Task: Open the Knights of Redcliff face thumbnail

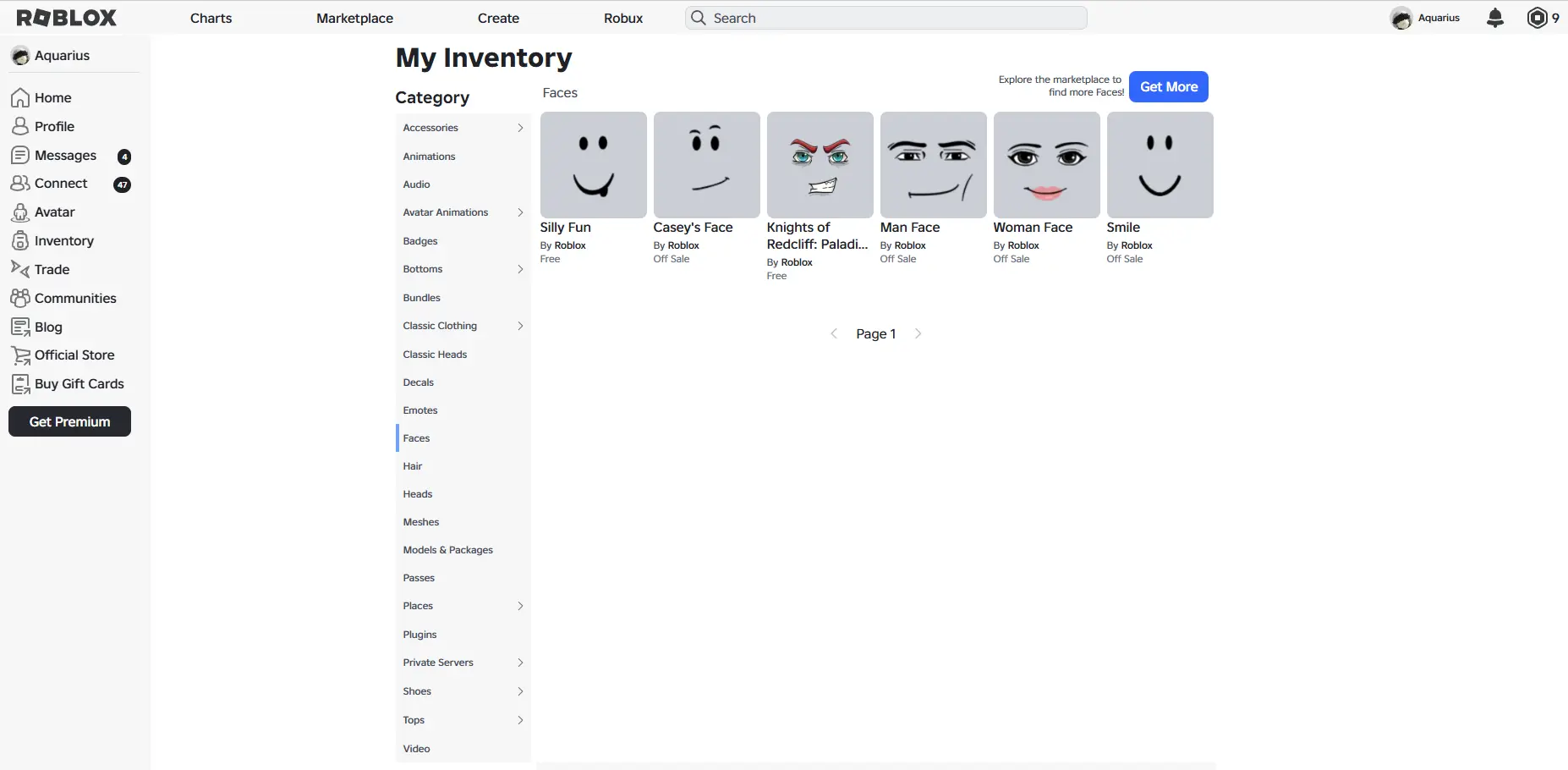Action: point(820,165)
